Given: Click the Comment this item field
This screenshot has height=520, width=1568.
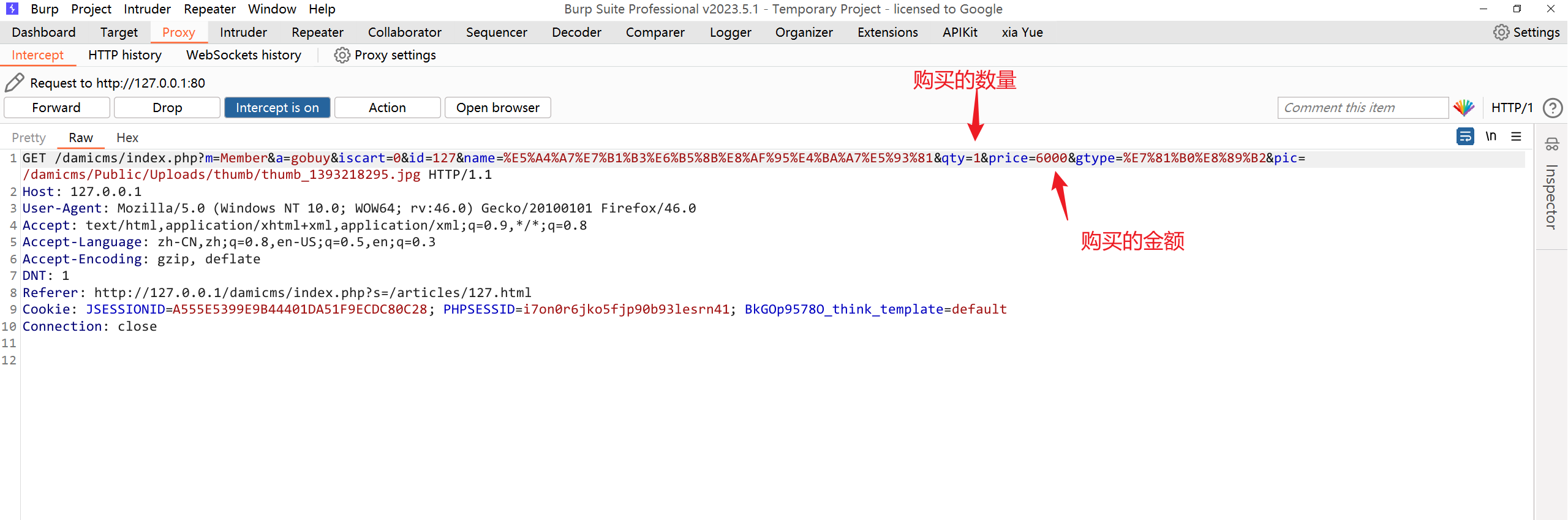Looking at the screenshot, I should click(x=1363, y=108).
